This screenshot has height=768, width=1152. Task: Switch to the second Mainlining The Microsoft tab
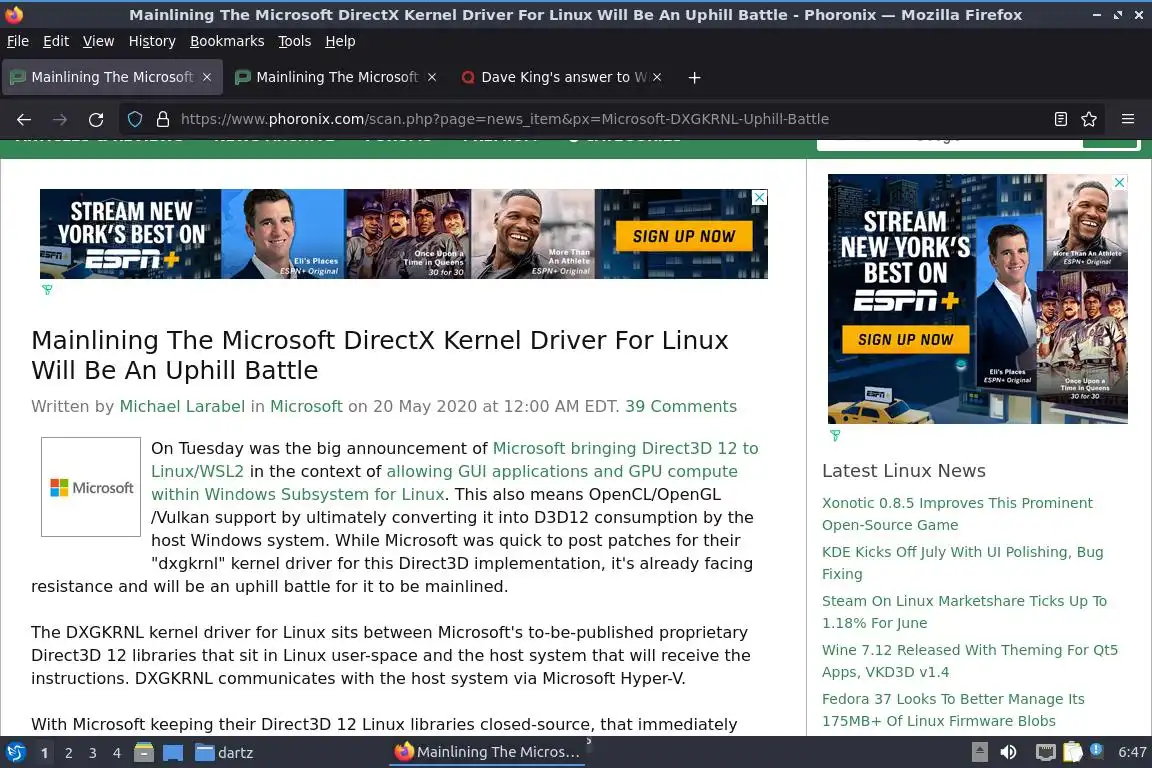(336, 77)
